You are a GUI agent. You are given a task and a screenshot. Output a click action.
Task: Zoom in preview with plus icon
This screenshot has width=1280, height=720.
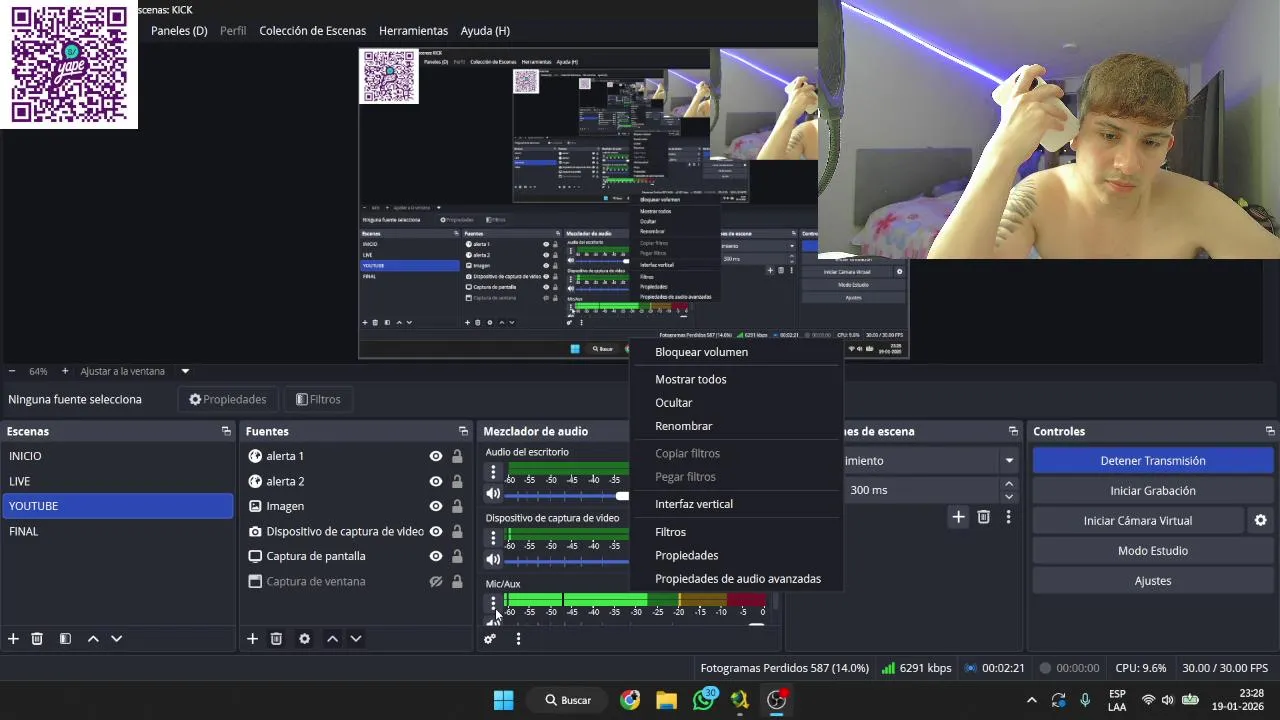pos(65,371)
